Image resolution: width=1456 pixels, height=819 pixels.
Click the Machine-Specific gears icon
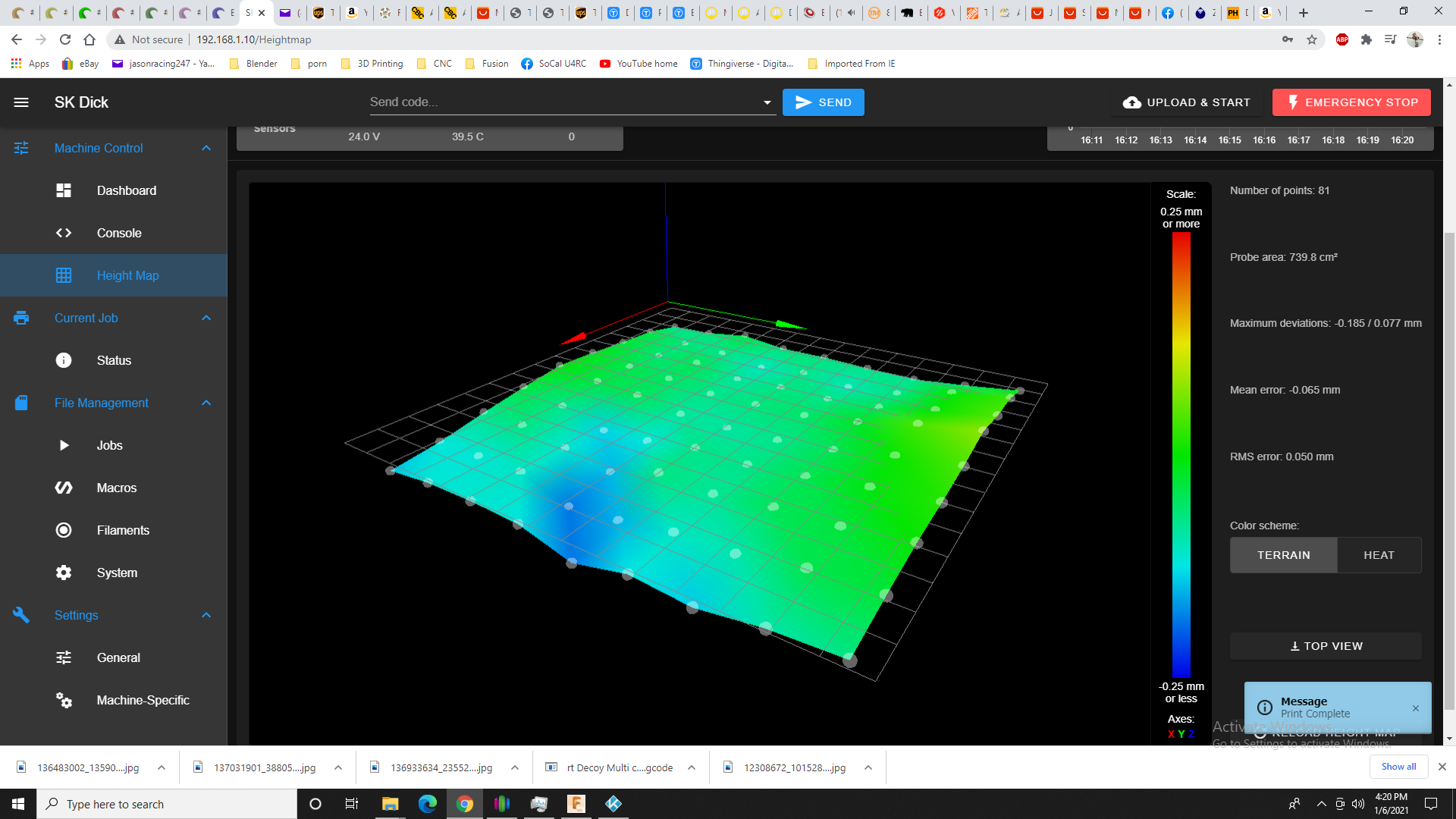click(64, 700)
